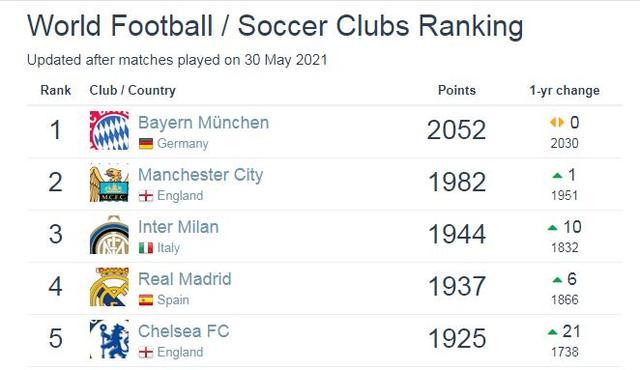The height and width of the screenshot is (370, 640).
Task: Click the Real Madrid club crest
Action: coord(109,287)
